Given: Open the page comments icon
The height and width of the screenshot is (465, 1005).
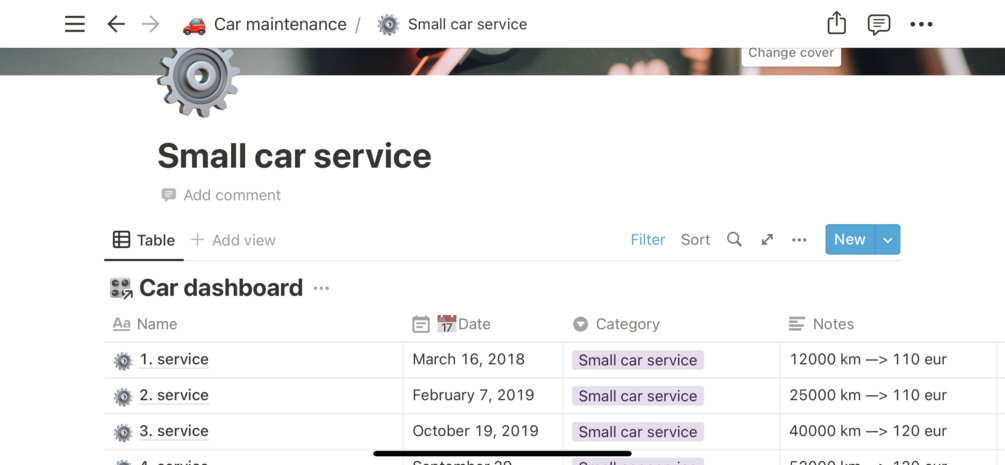Looking at the screenshot, I should pyautogui.click(x=878, y=24).
